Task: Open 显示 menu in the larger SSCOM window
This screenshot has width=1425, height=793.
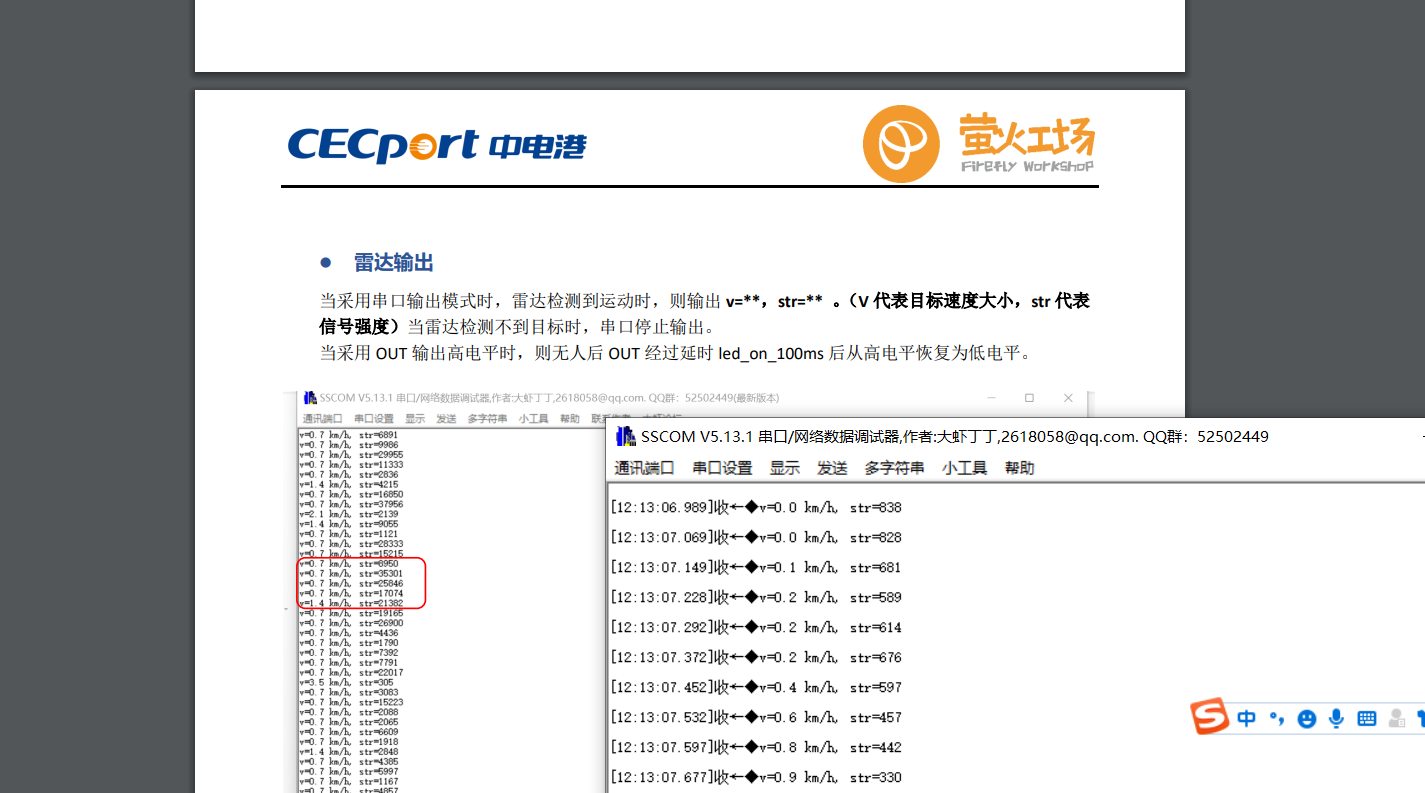Action: (x=784, y=468)
